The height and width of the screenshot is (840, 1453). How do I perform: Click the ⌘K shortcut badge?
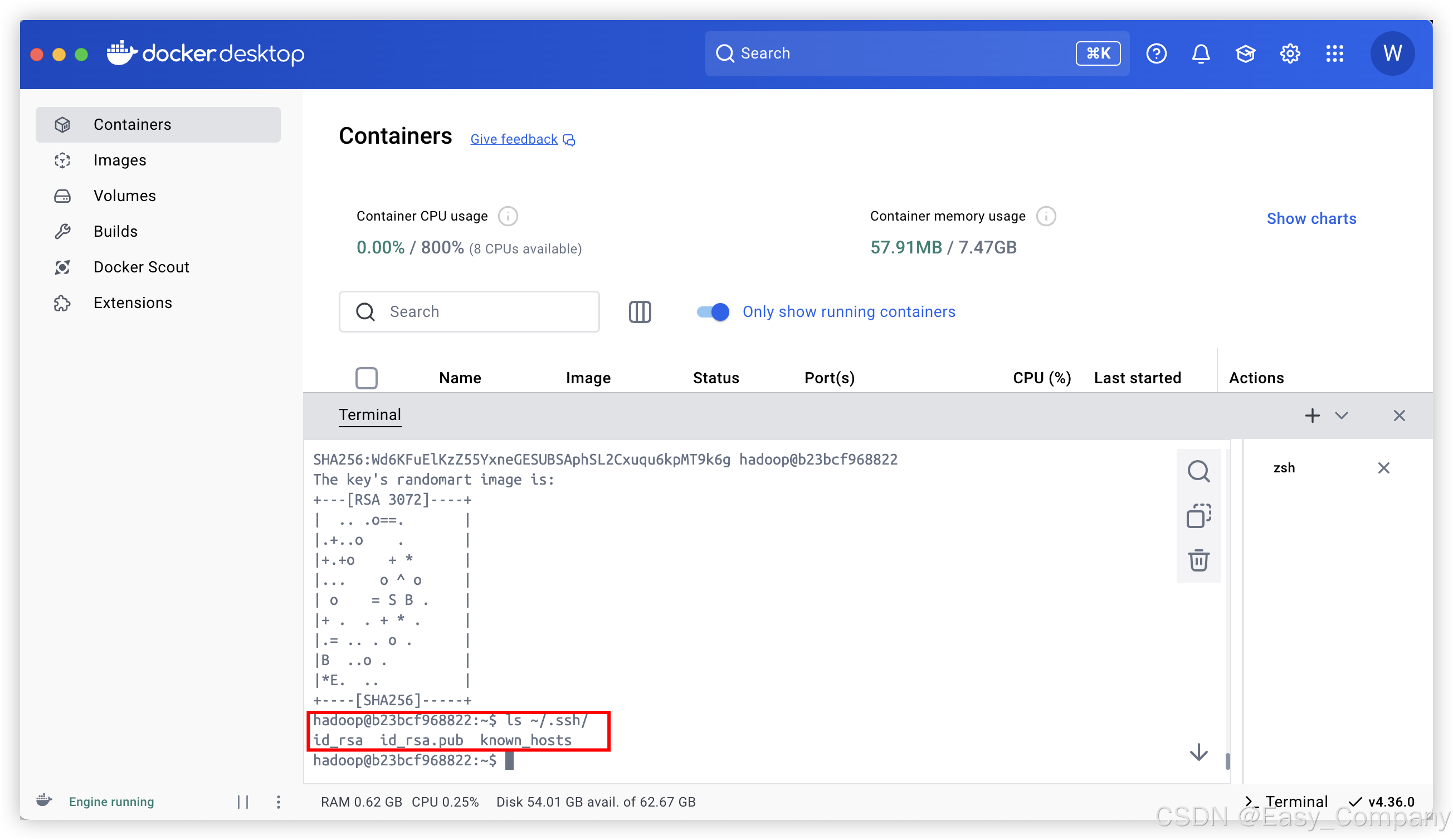[1098, 53]
